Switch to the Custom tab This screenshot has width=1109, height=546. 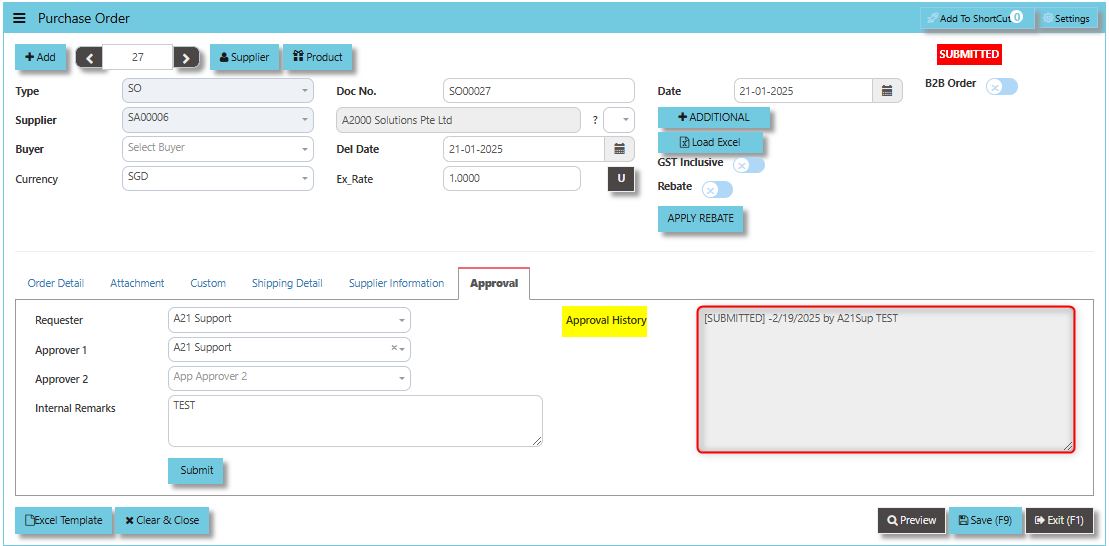[208, 283]
